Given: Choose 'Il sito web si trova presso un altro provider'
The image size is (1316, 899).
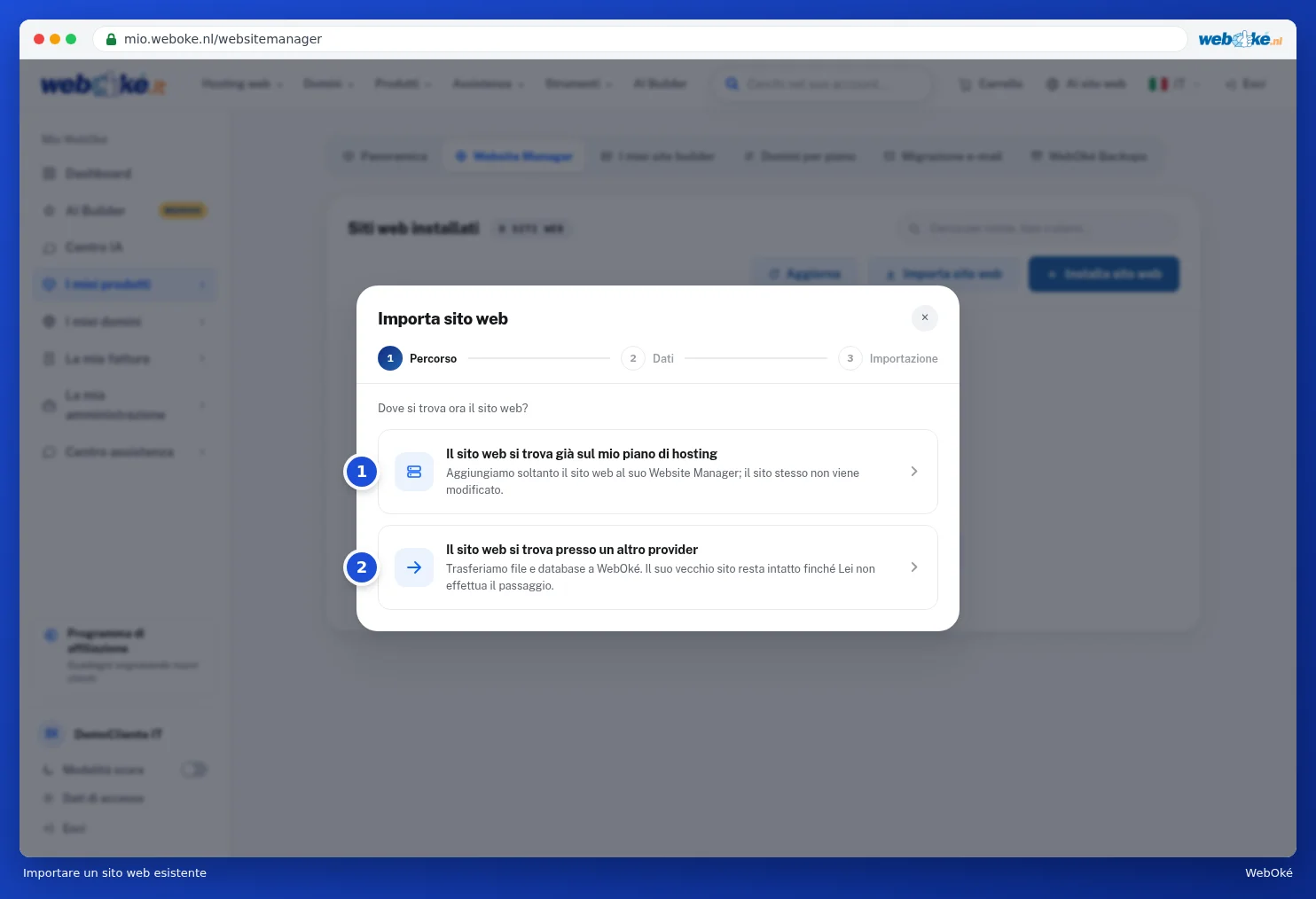Looking at the screenshot, I should tap(658, 567).
